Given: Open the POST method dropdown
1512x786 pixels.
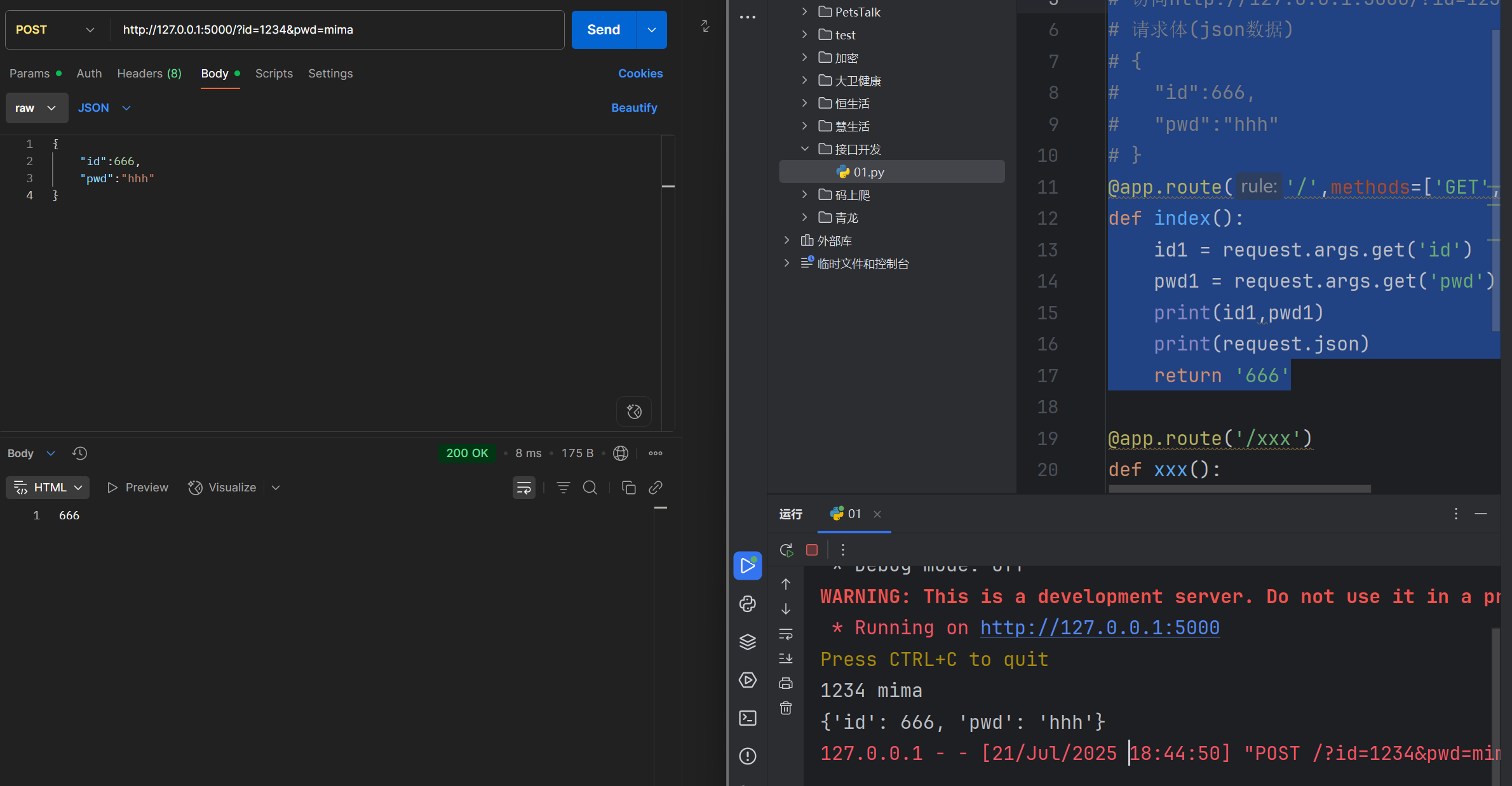Looking at the screenshot, I should coord(56,30).
